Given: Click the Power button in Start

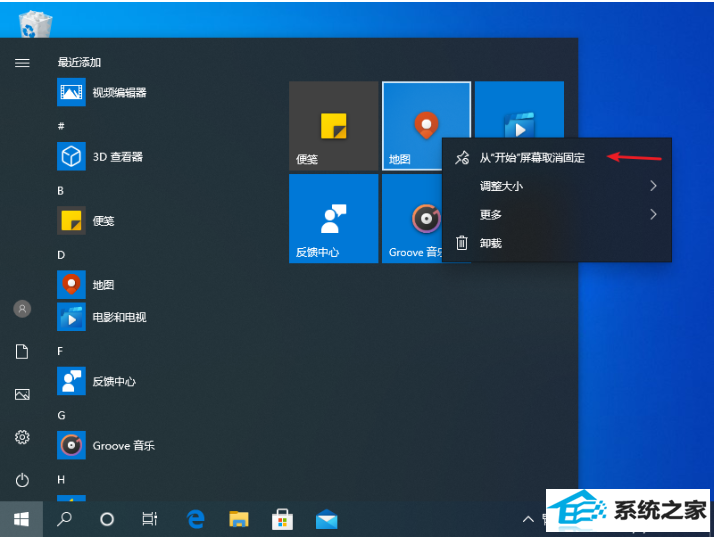Looking at the screenshot, I should point(22,480).
